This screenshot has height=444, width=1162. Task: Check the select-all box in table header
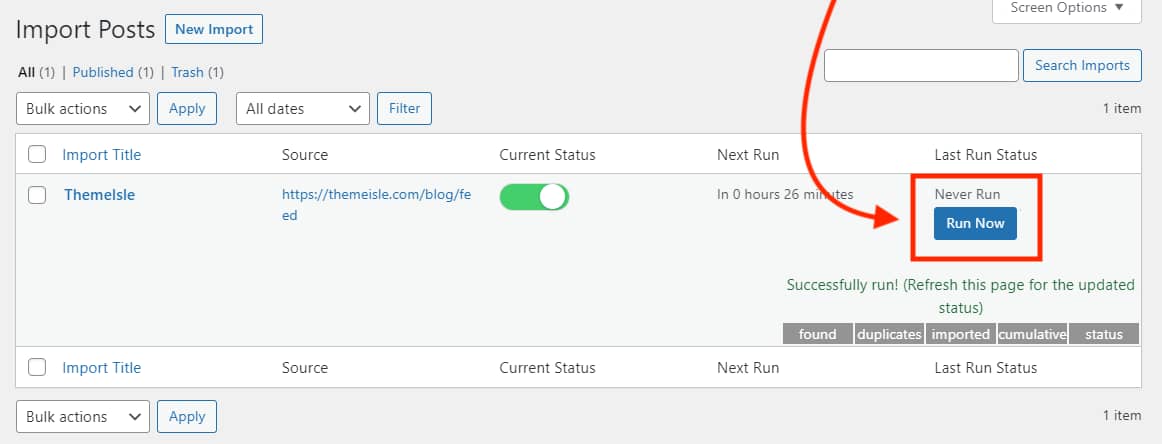coord(37,154)
